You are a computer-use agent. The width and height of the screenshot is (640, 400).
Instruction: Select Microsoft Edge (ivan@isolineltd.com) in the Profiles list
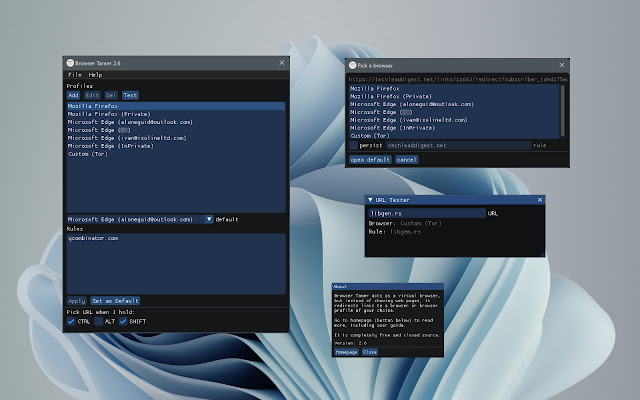(176, 138)
